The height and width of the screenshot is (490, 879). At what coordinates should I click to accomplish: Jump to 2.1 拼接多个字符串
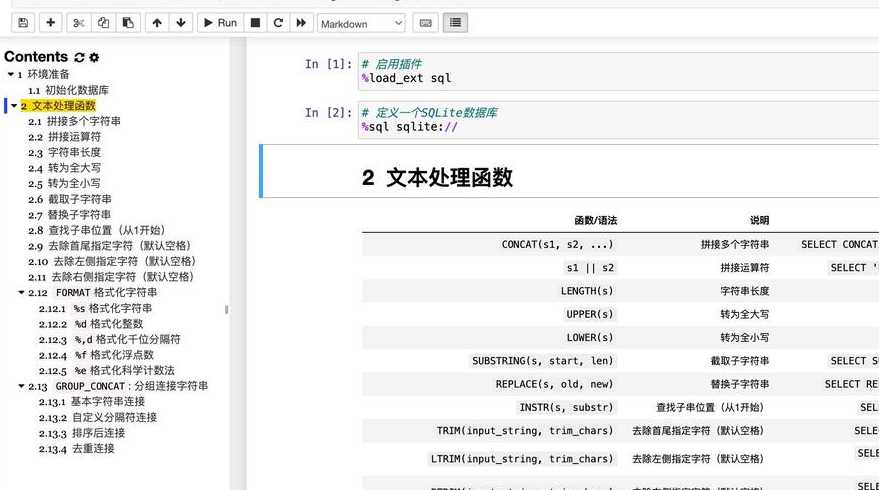[x=75, y=121]
